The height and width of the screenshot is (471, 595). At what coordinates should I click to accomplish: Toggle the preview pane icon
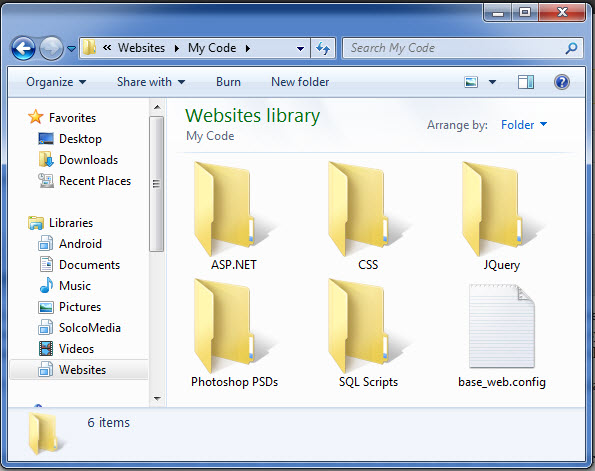click(x=526, y=82)
